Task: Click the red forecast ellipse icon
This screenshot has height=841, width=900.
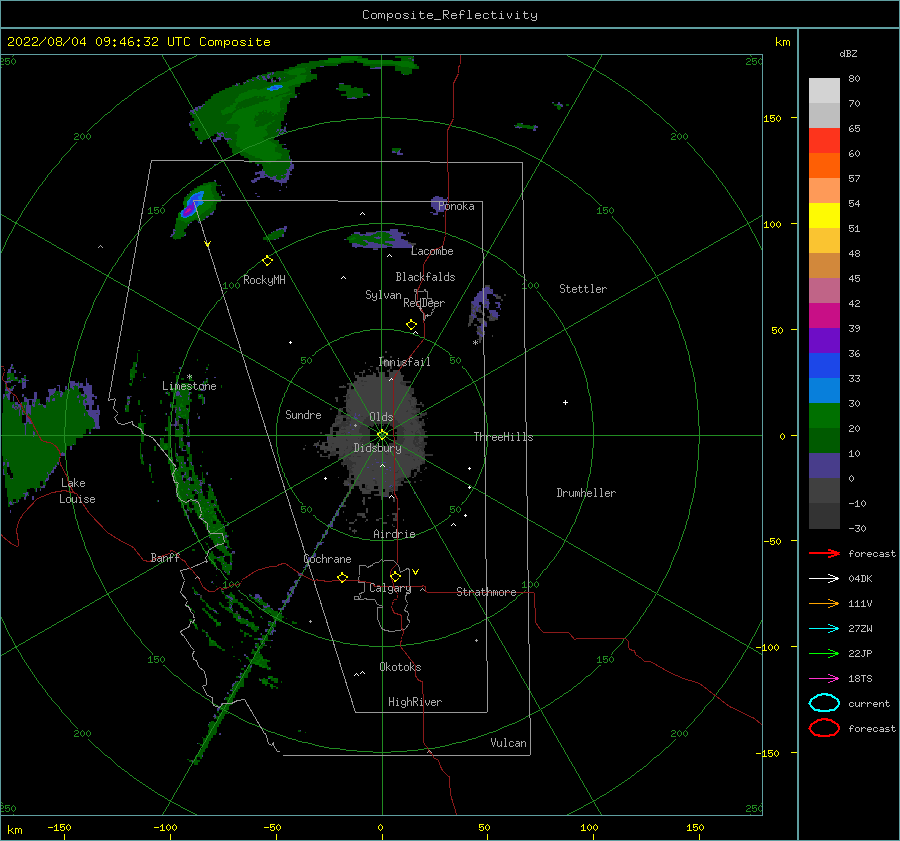Action: pyautogui.click(x=824, y=728)
